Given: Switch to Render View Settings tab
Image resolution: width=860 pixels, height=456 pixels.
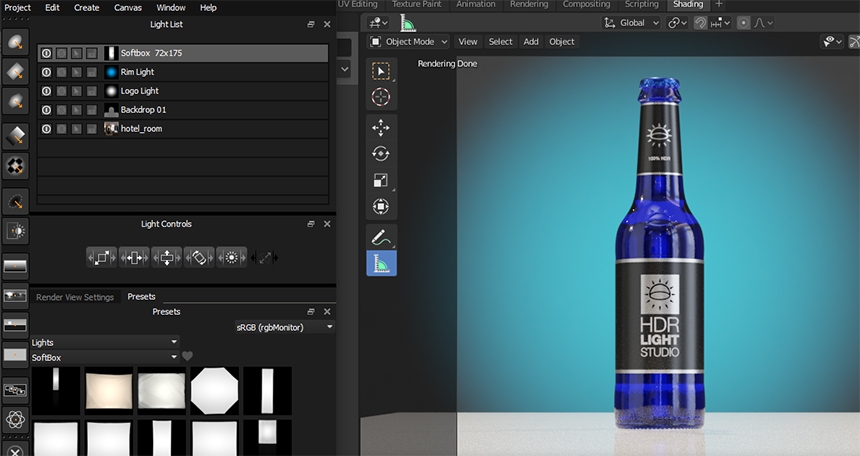Looking at the screenshot, I should pyautogui.click(x=75, y=297).
